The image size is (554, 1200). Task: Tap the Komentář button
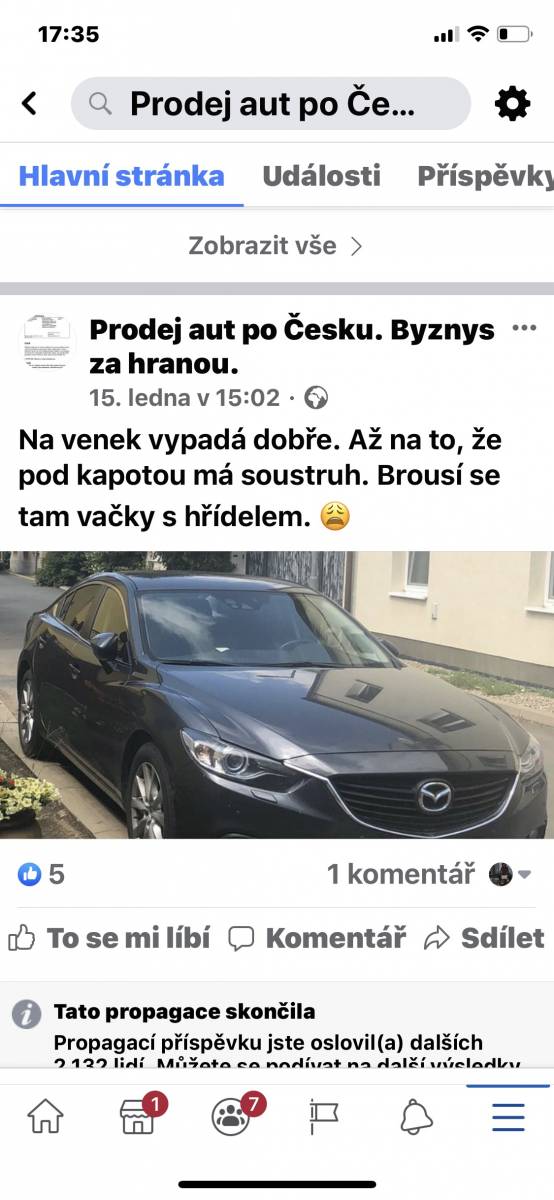pyautogui.click(x=317, y=937)
